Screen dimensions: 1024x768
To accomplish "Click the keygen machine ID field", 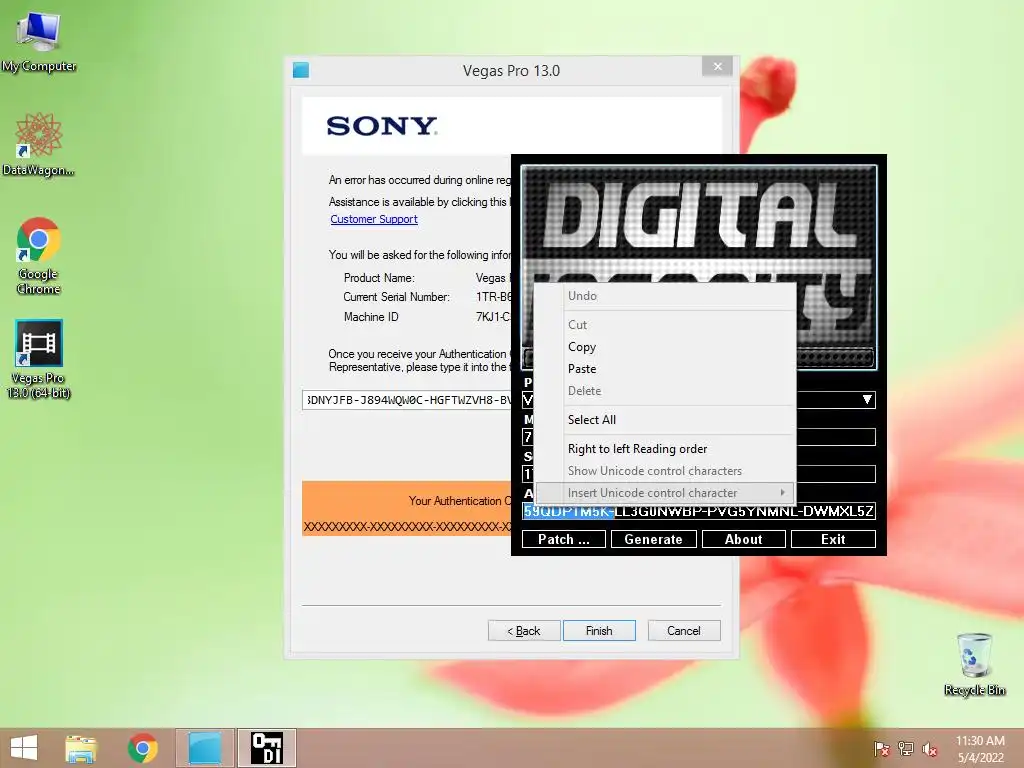I will pyautogui.click(x=835, y=437).
